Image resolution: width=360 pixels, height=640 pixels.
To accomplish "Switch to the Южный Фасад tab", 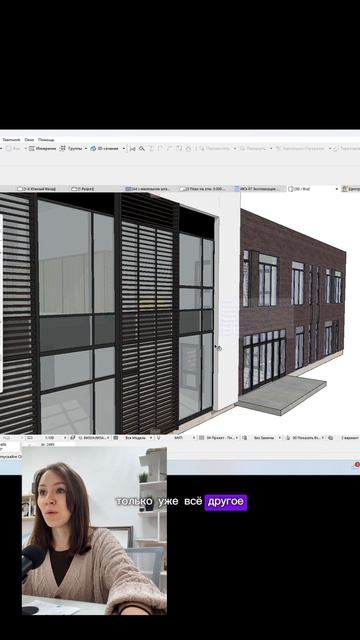I will (x=37, y=189).
